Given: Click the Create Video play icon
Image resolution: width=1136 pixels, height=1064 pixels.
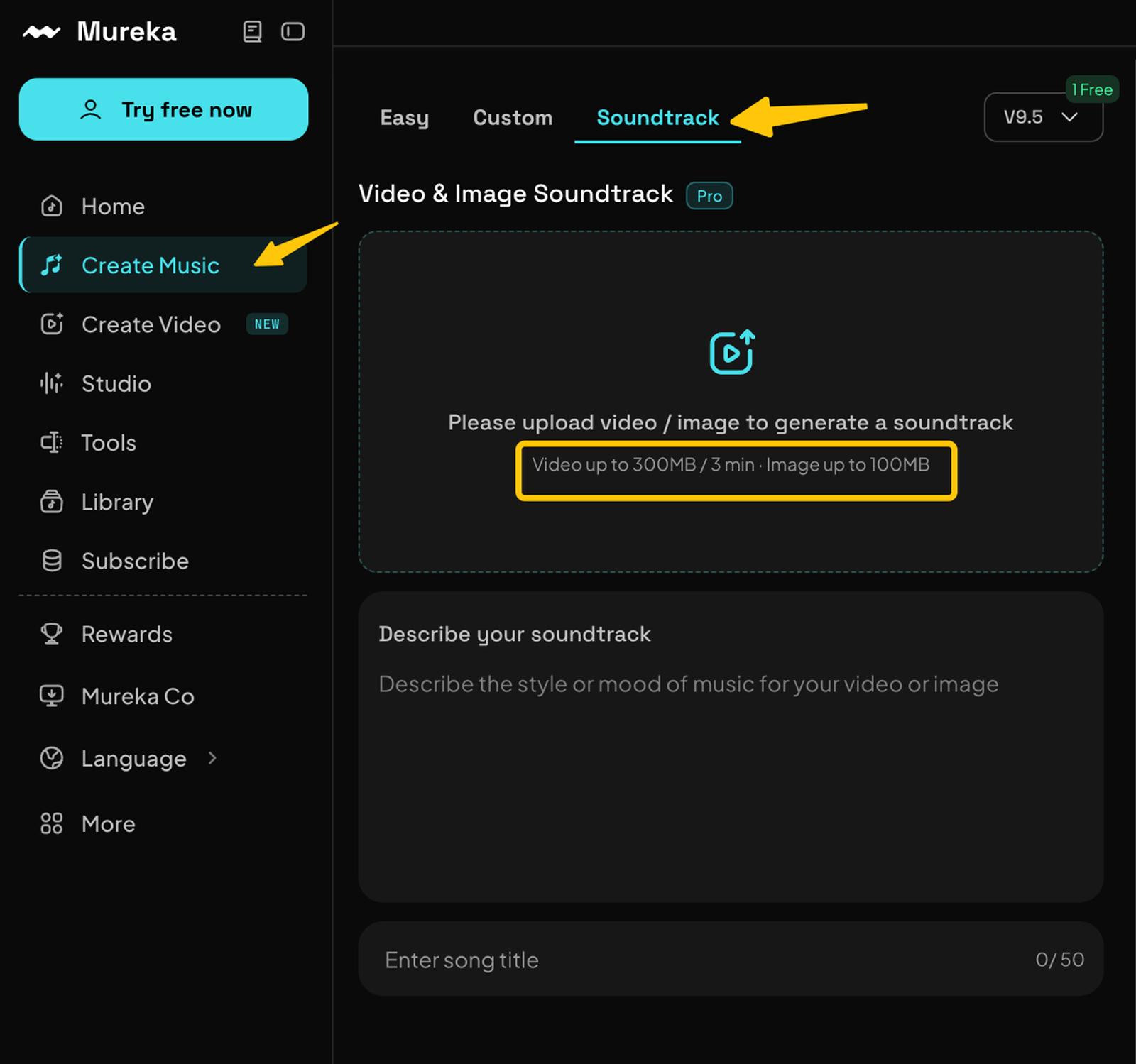Looking at the screenshot, I should click(52, 324).
